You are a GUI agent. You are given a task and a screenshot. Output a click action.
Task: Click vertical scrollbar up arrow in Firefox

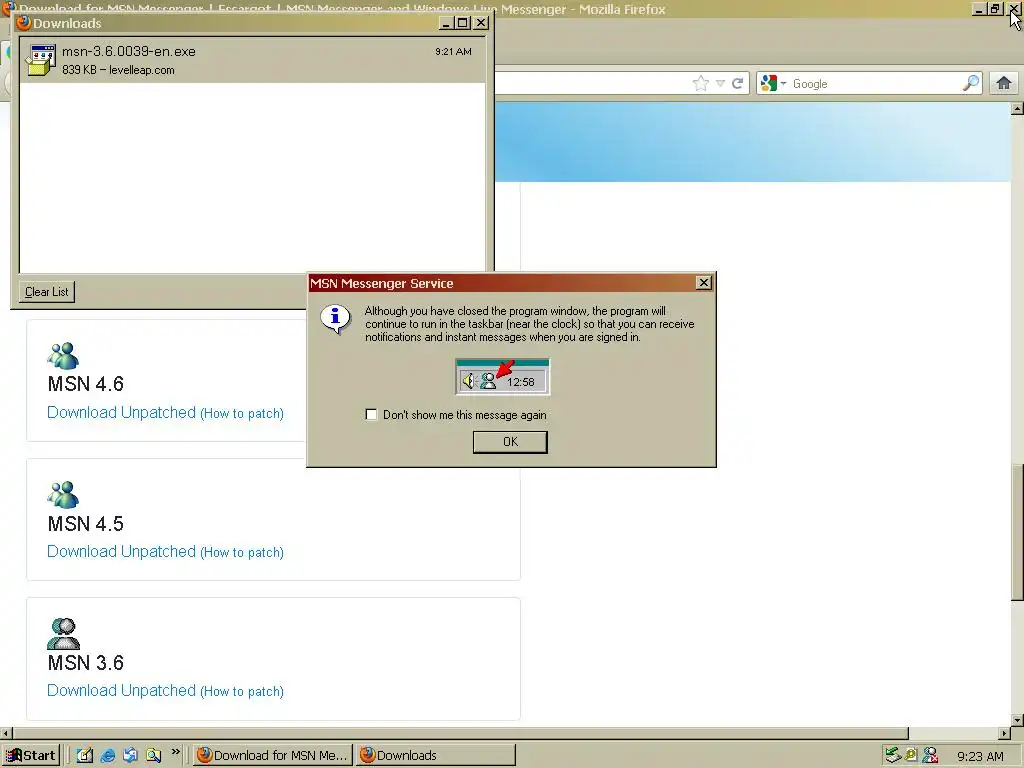tap(1017, 108)
